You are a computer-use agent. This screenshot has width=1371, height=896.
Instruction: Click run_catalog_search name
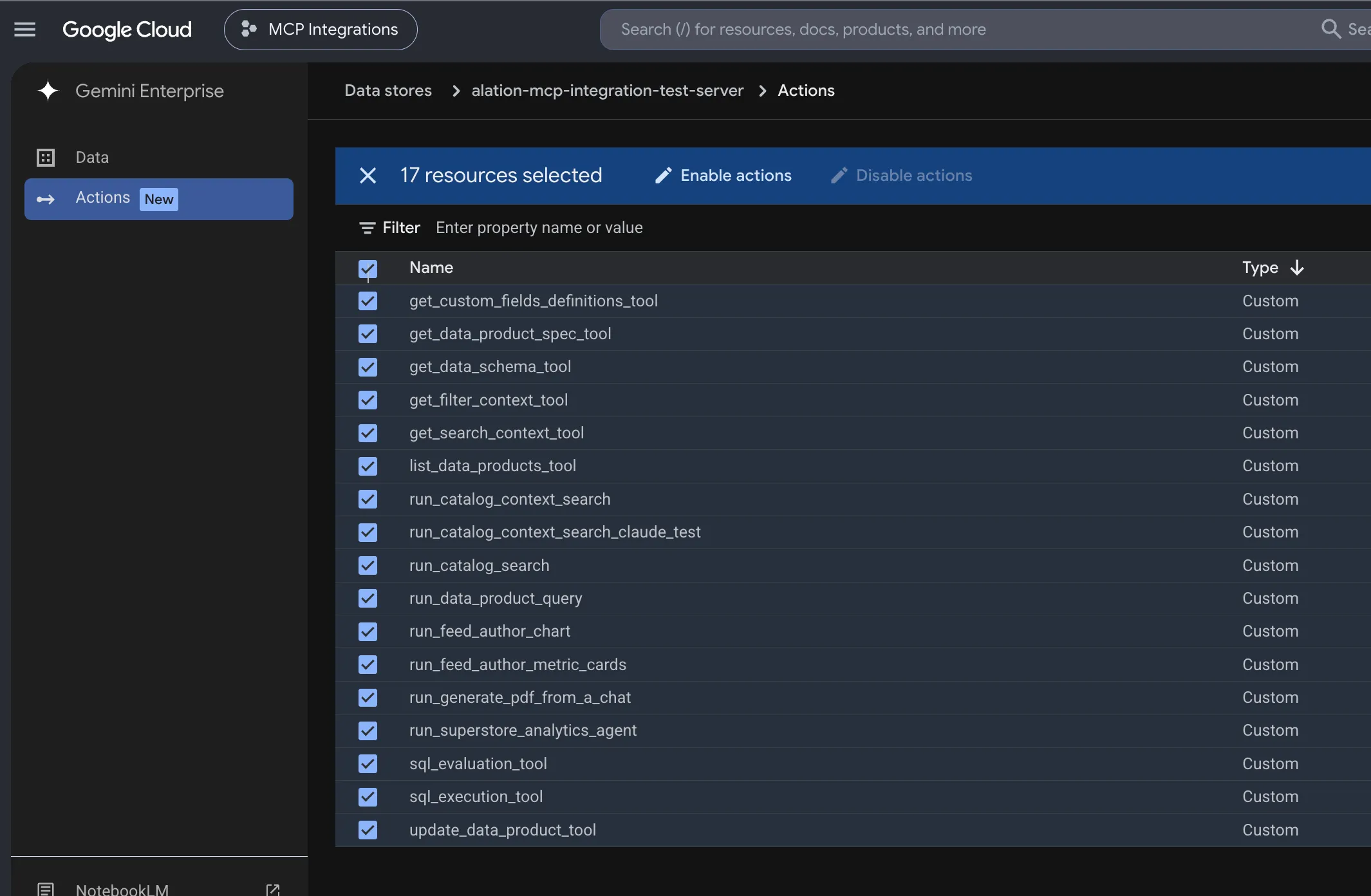pyautogui.click(x=480, y=566)
